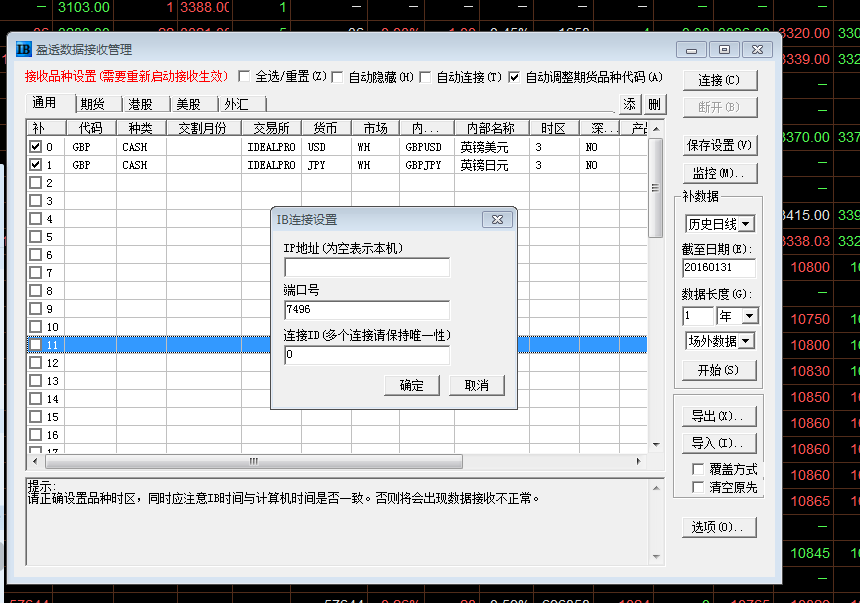
Task: Uncheck 自动调整期货品种代码 option
Action: [x=514, y=77]
